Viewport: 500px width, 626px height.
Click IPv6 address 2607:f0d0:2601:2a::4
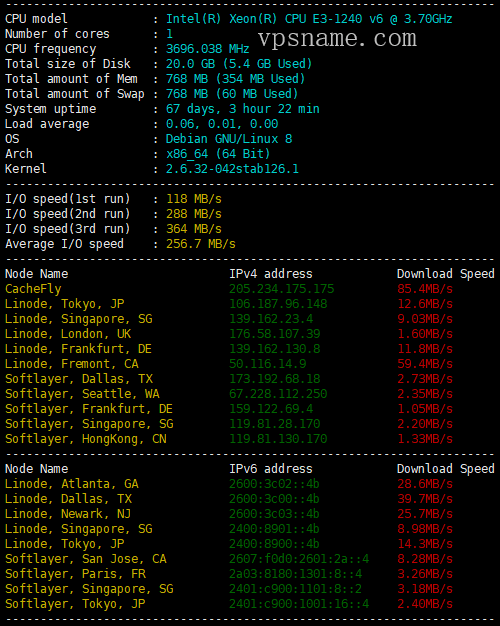tap(299, 559)
